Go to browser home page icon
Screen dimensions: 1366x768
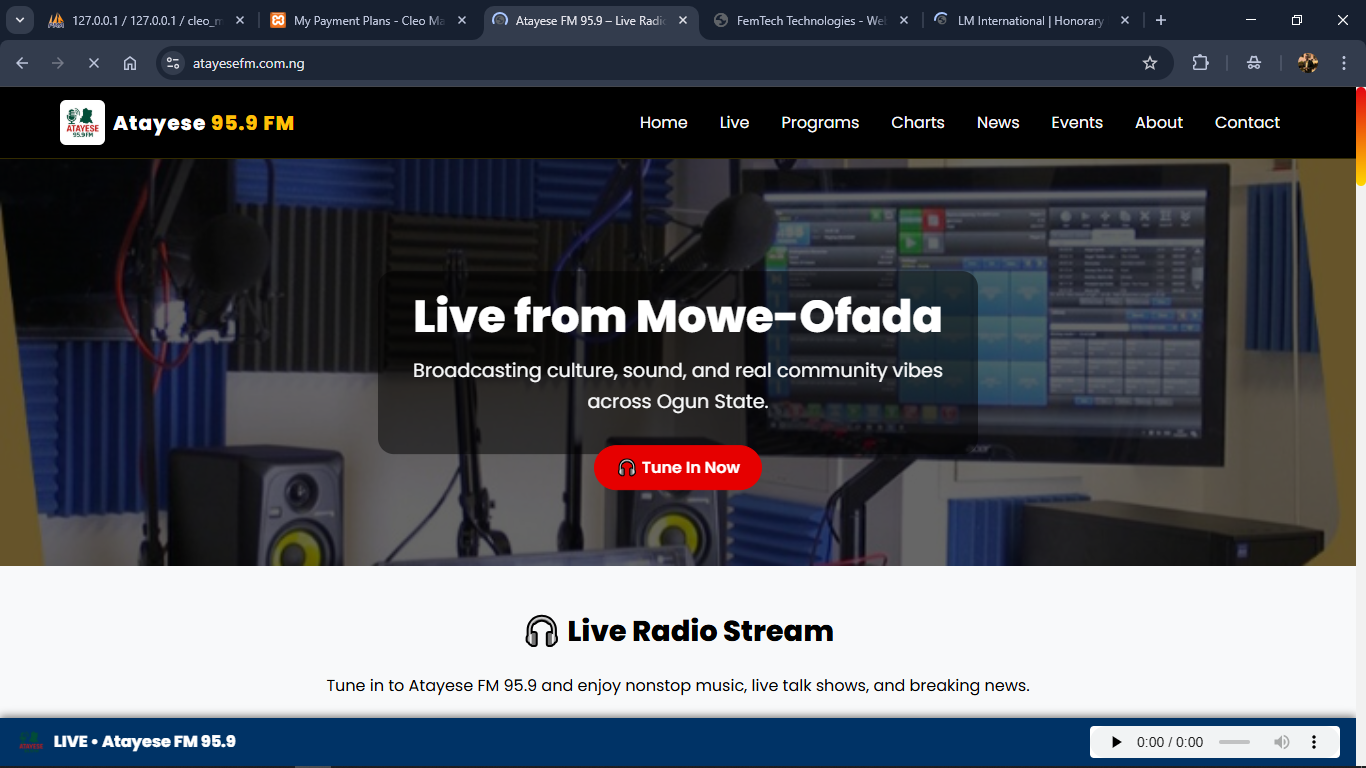(130, 63)
